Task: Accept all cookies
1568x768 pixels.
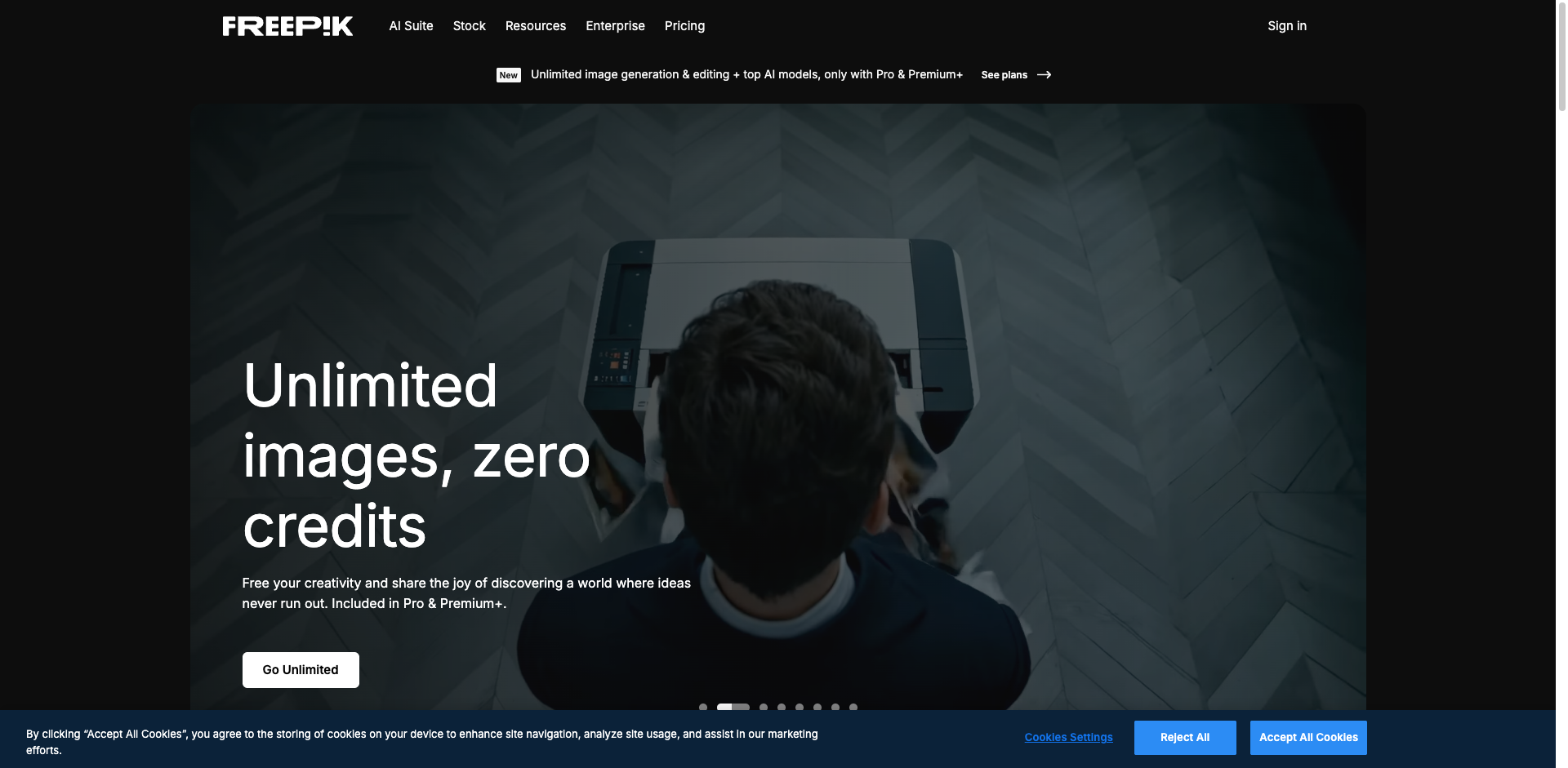Action: coord(1307,737)
